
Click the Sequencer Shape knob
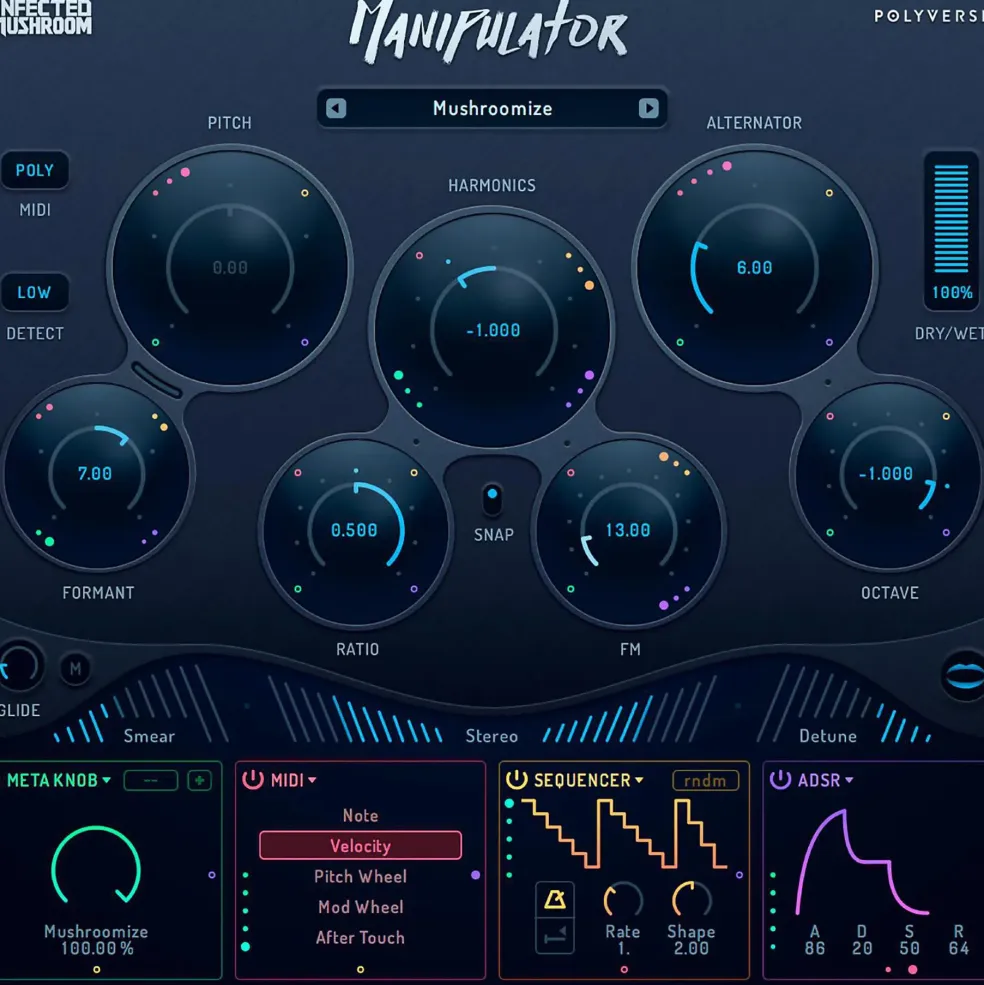click(691, 900)
